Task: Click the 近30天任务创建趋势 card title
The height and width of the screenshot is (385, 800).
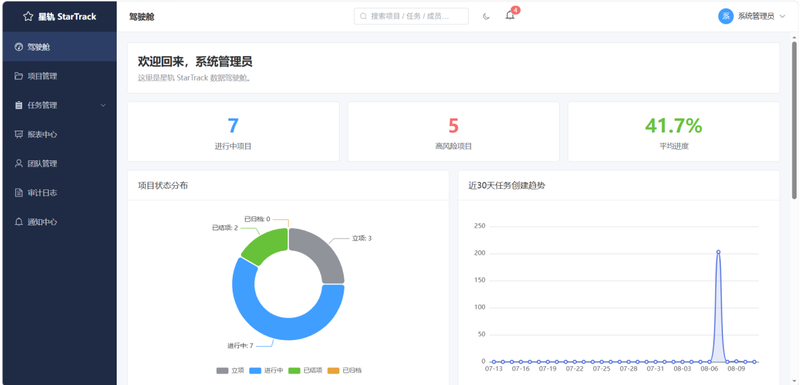Action: click(x=507, y=186)
